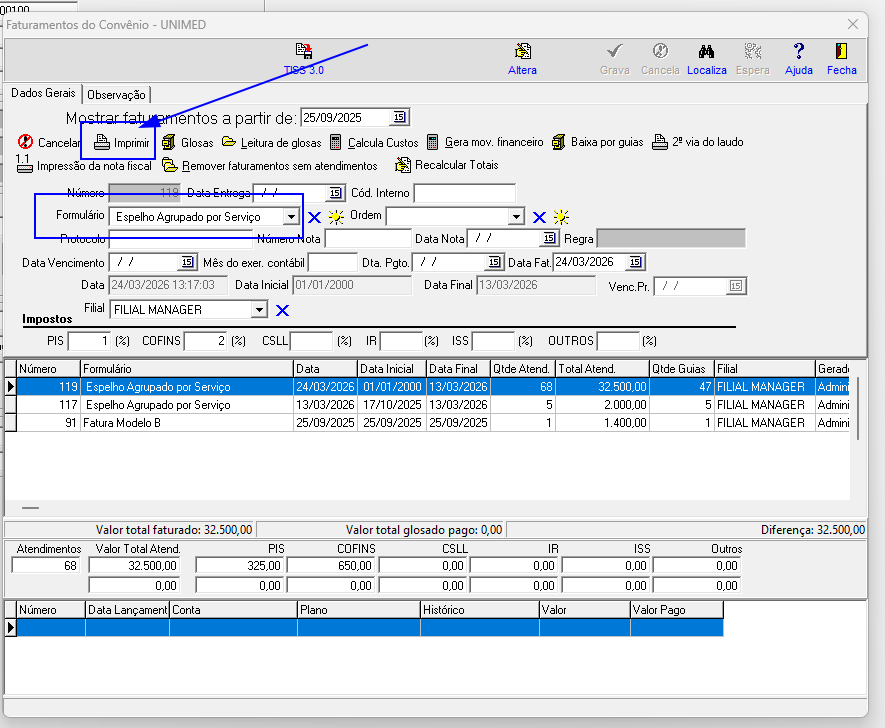The image size is (885, 728).
Task: Click the Imprimir printer icon
Action: 102,143
